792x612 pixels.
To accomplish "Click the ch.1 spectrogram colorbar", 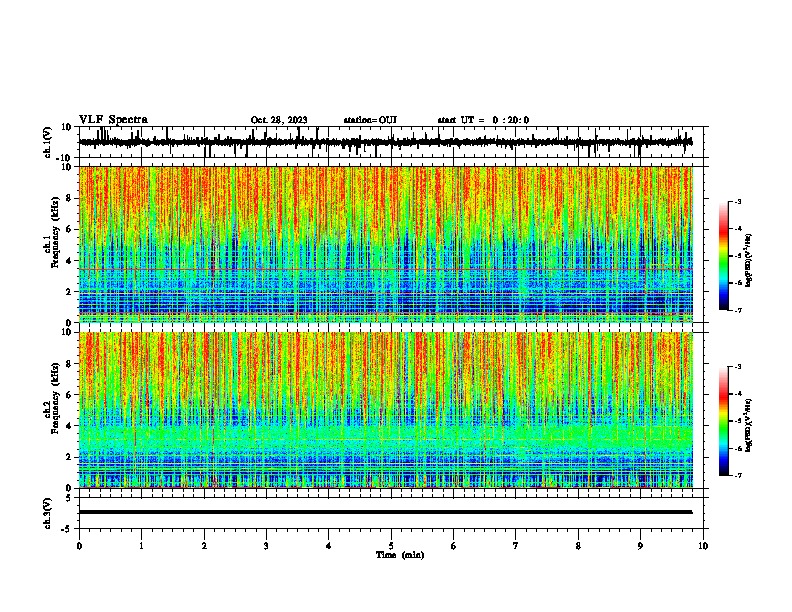I will click(724, 256).
